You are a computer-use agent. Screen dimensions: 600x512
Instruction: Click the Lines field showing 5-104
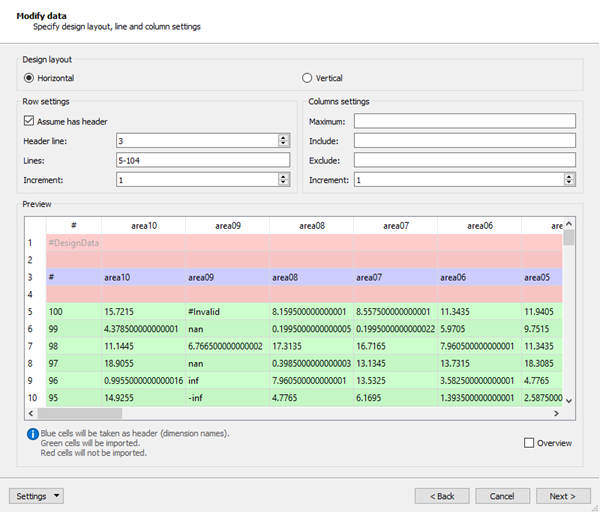pos(203,160)
